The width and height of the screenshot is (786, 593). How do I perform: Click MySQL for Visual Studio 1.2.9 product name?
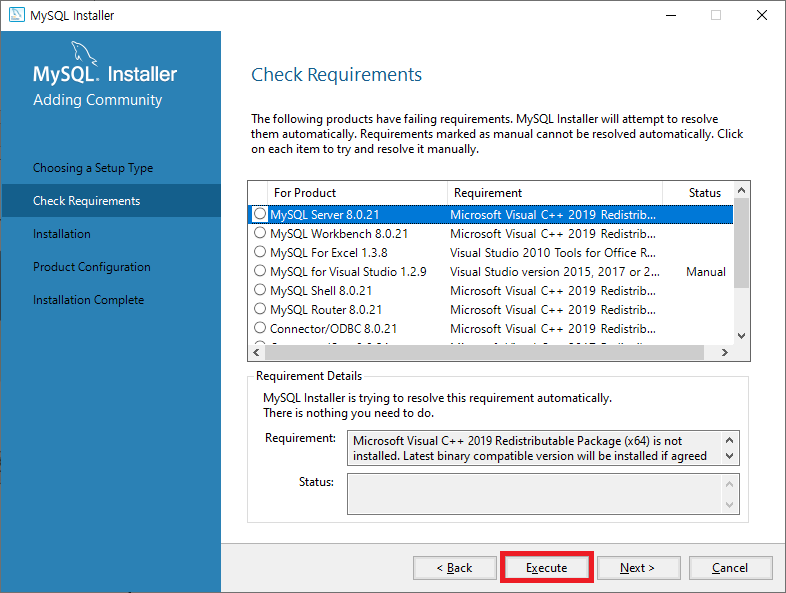pos(348,272)
